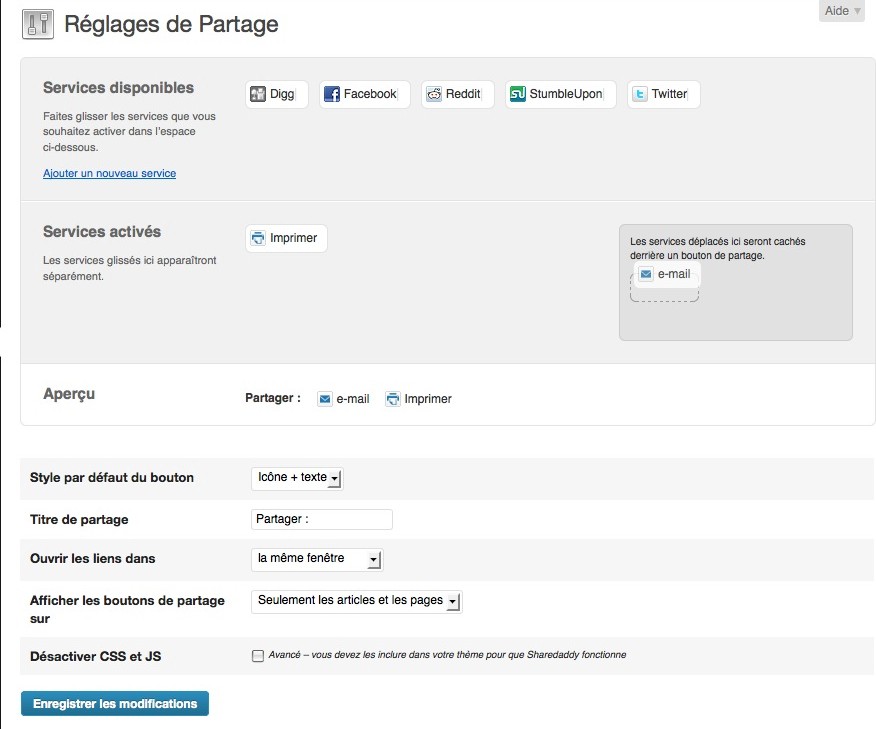Enable the Désactiver CSS et JS checkbox
This screenshot has width=876, height=729.
point(258,656)
